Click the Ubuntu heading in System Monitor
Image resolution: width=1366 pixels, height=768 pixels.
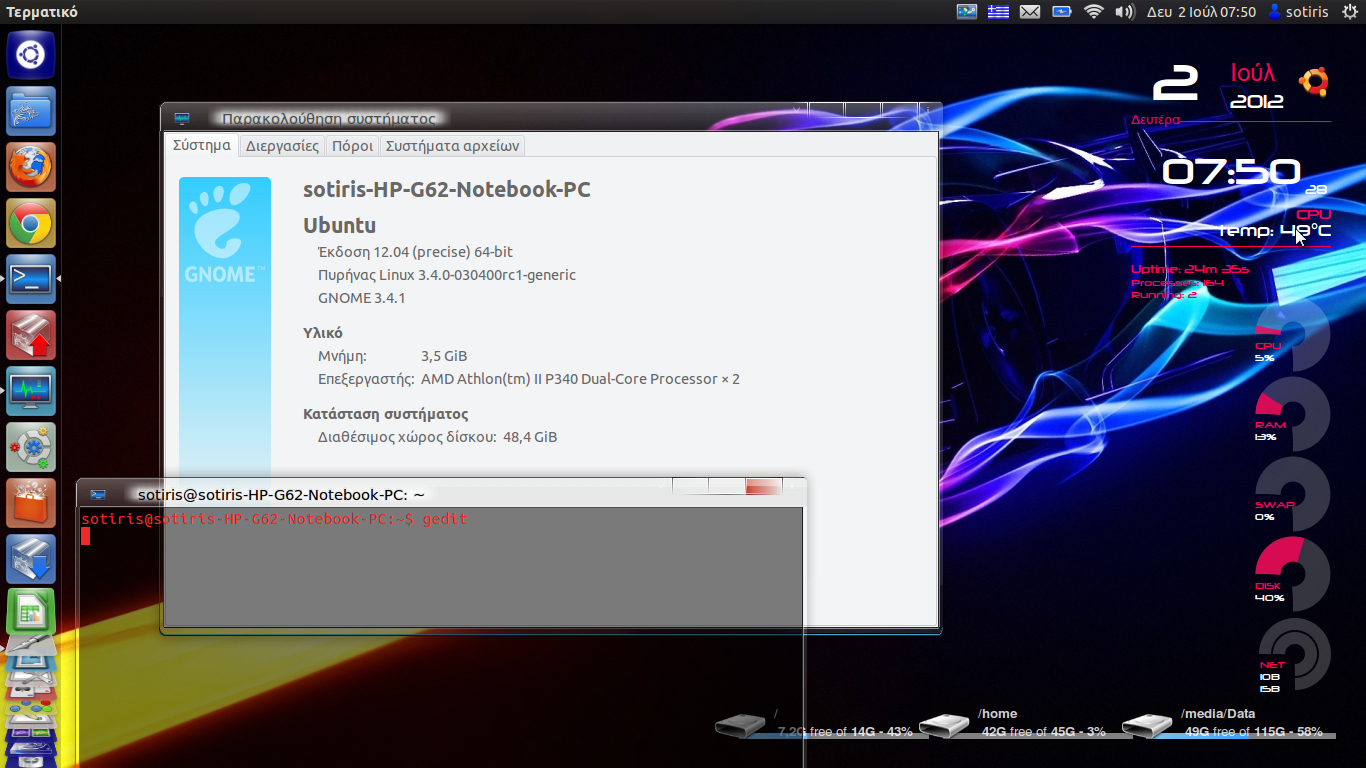[340, 226]
